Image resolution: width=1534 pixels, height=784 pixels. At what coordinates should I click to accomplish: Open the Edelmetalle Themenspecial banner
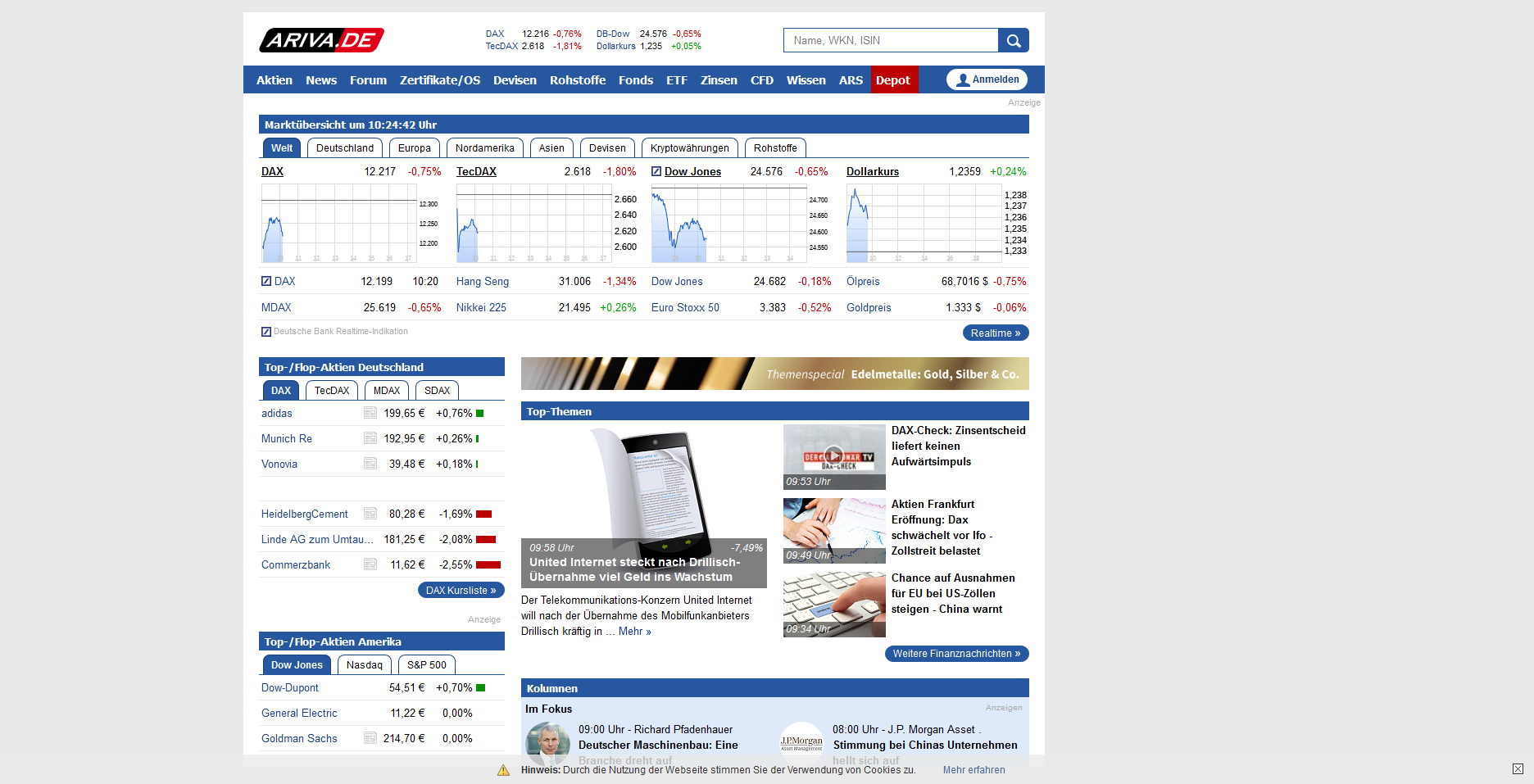(x=775, y=374)
